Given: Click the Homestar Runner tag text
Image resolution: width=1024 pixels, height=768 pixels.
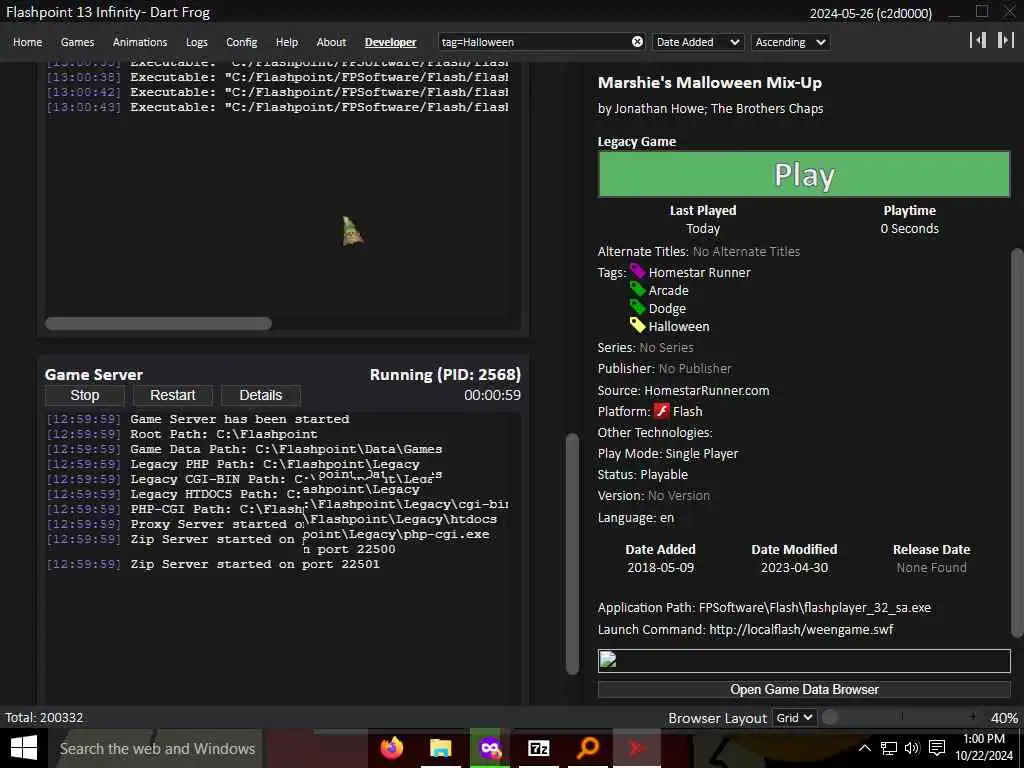Looking at the screenshot, I should click(699, 272).
